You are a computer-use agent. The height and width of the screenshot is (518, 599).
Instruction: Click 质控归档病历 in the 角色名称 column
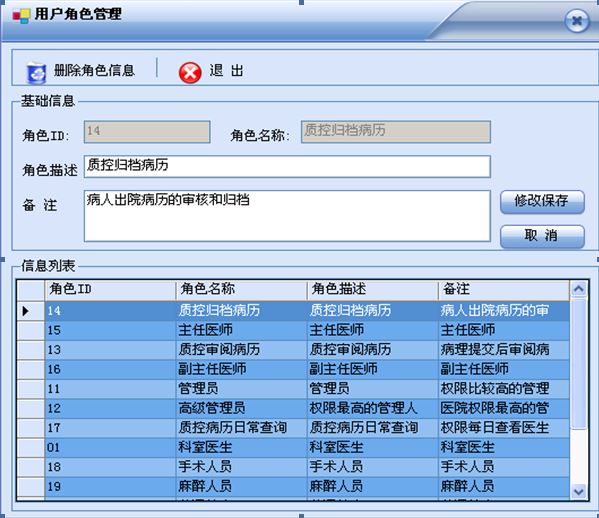tap(241, 311)
